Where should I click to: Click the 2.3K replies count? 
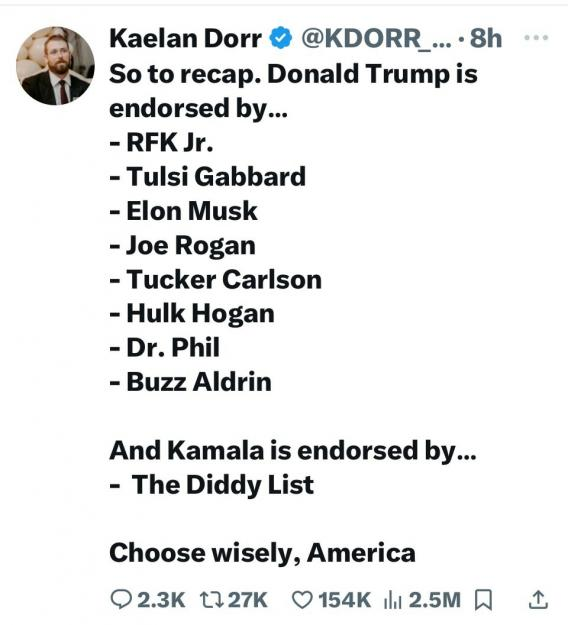(x=161, y=600)
